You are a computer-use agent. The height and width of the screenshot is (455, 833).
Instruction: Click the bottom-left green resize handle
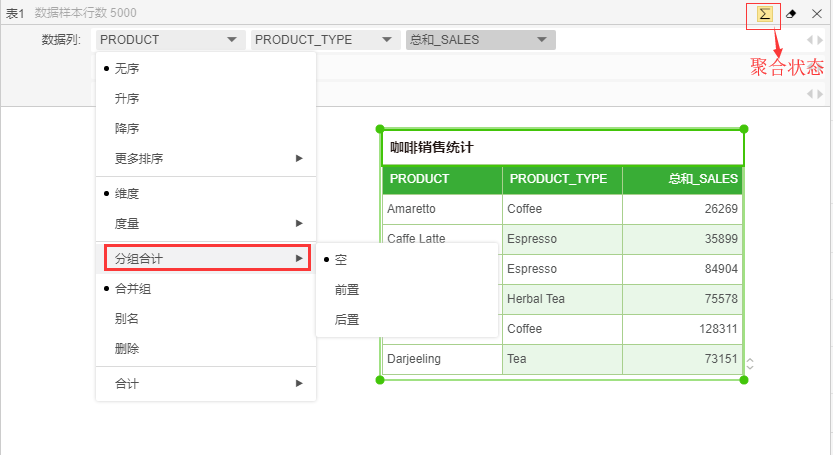click(x=380, y=380)
